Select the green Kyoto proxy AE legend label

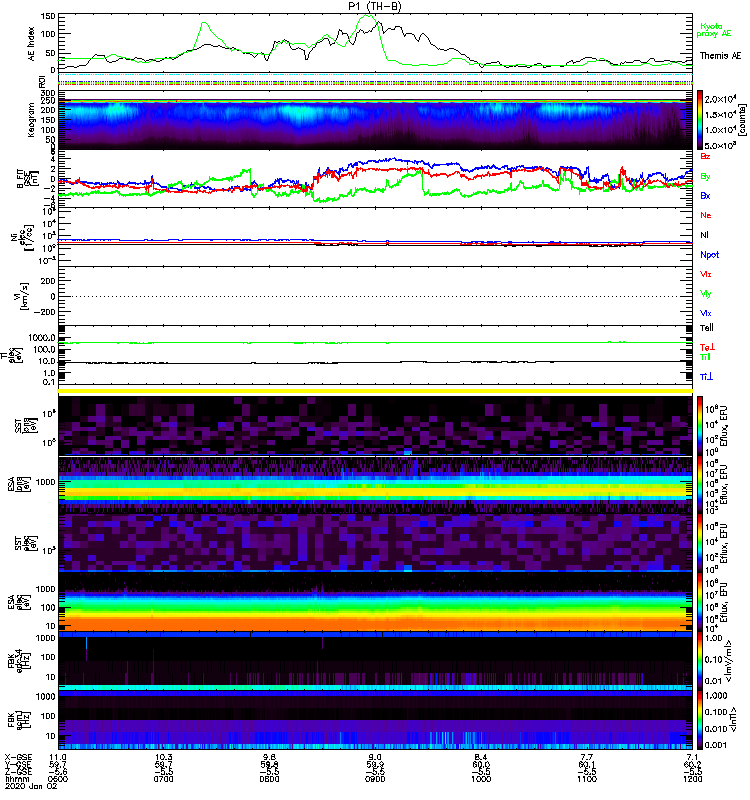tap(714, 30)
